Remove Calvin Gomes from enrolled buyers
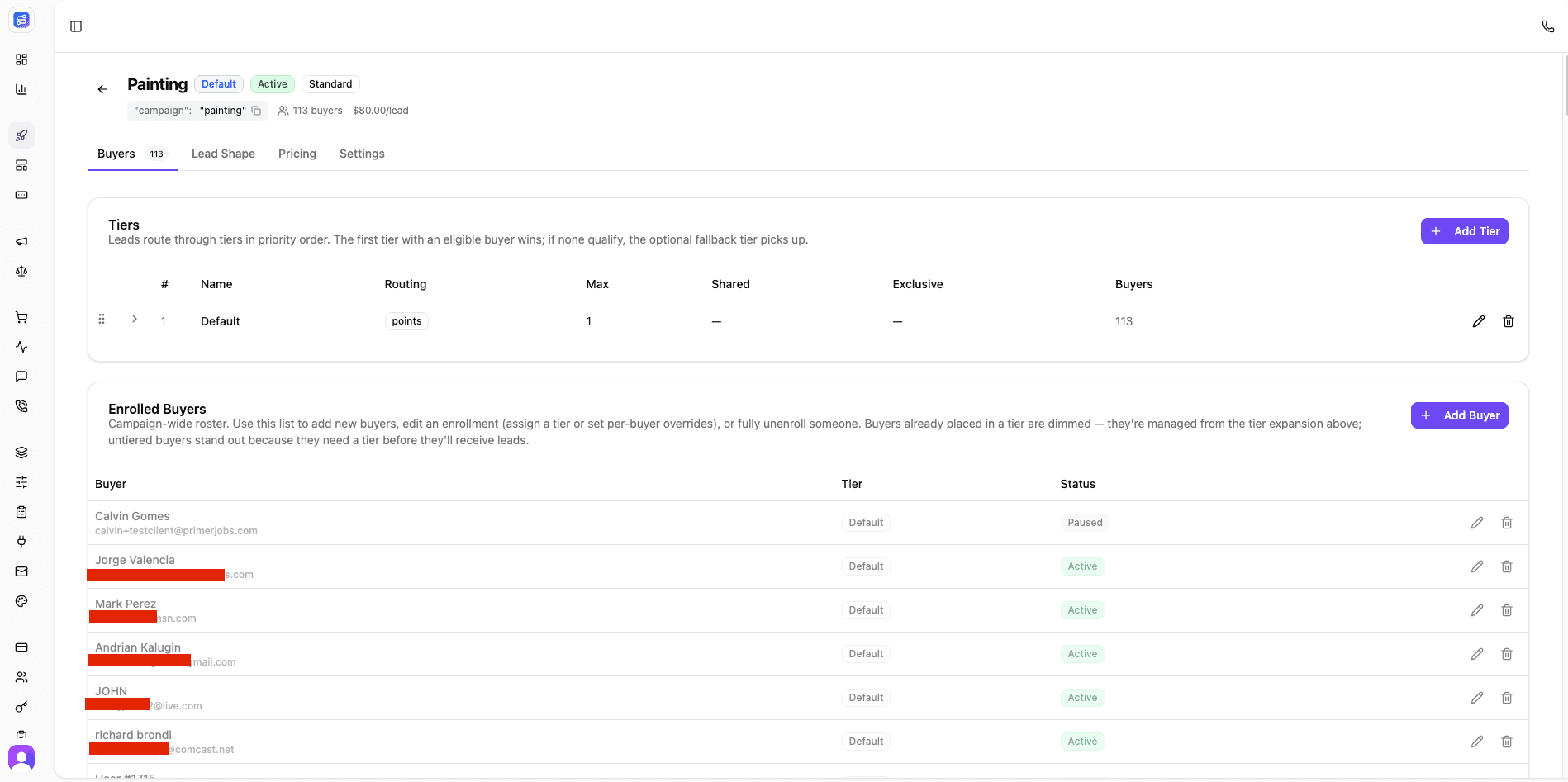This screenshot has height=782, width=1568. pyautogui.click(x=1507, y=523)
